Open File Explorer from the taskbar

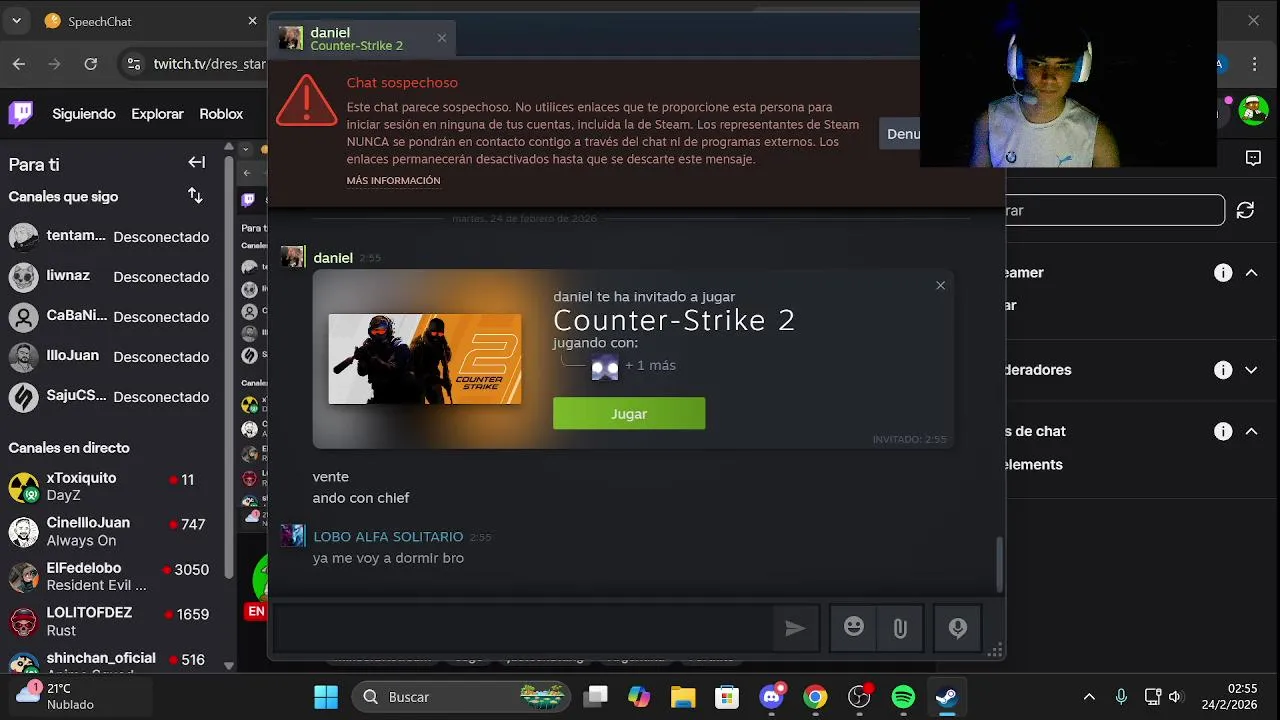tap(683, 697)
